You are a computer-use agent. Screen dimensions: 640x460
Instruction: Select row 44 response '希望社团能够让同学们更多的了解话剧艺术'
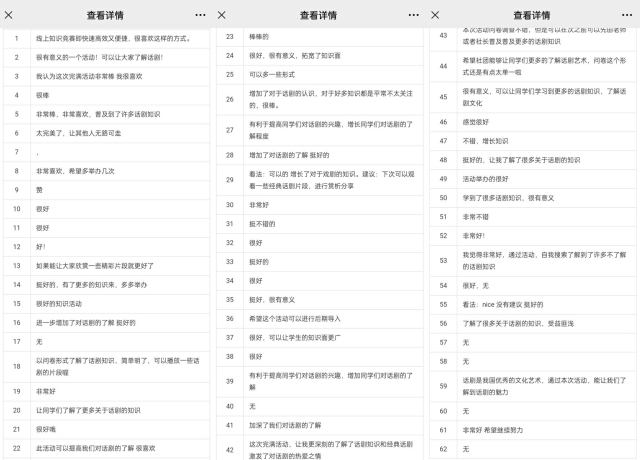click(544, 66)
